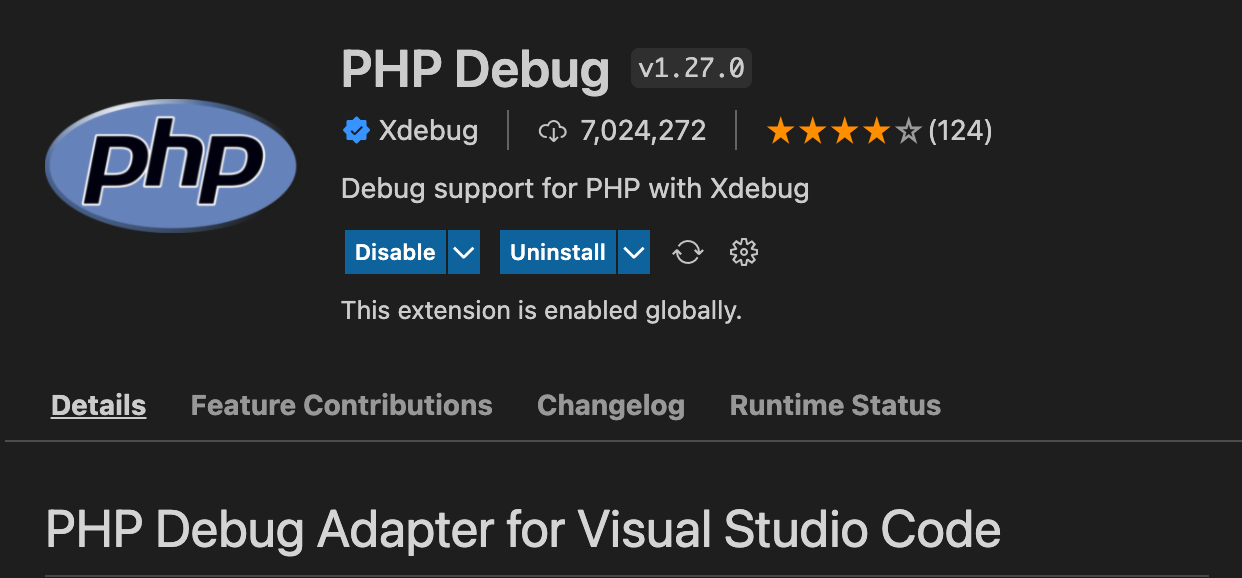
Task: Open the manage gear menu
Action: tap(744, 252)
